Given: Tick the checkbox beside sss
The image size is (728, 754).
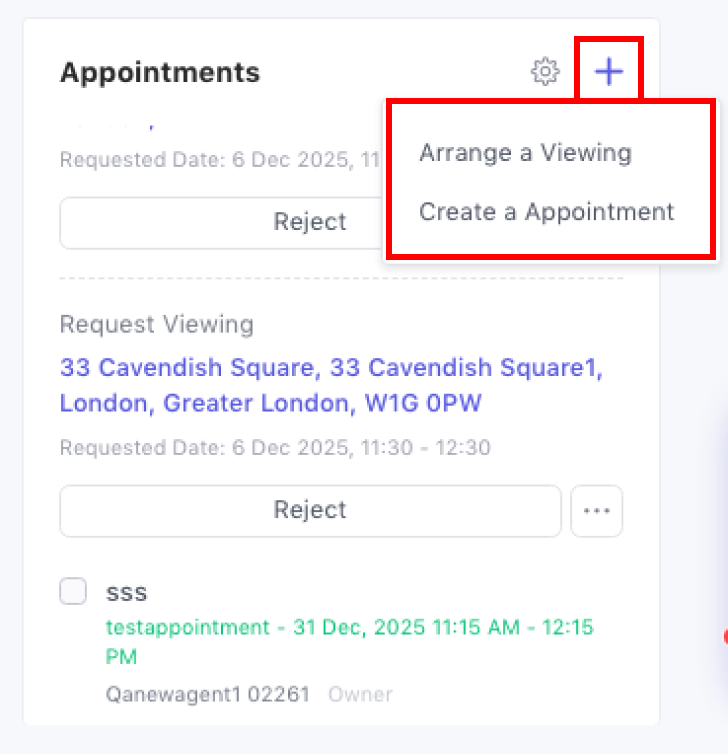Looking at the screenshot, I should pos(73,592).
